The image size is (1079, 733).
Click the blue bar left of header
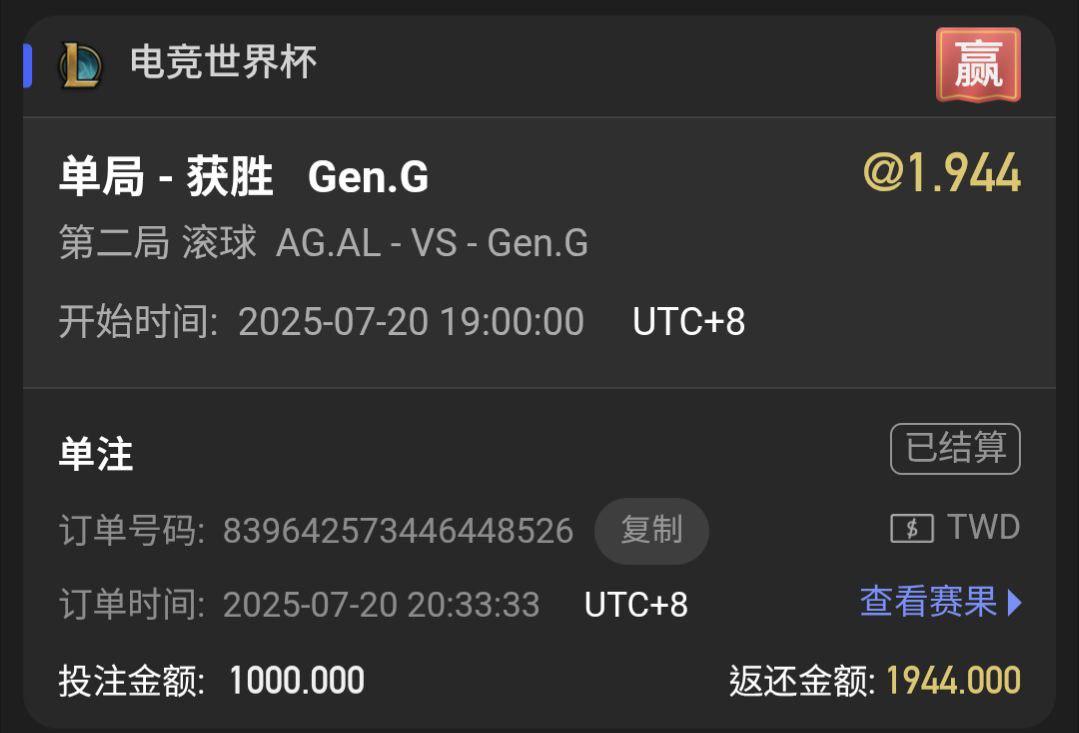click(x=28, y=65)
